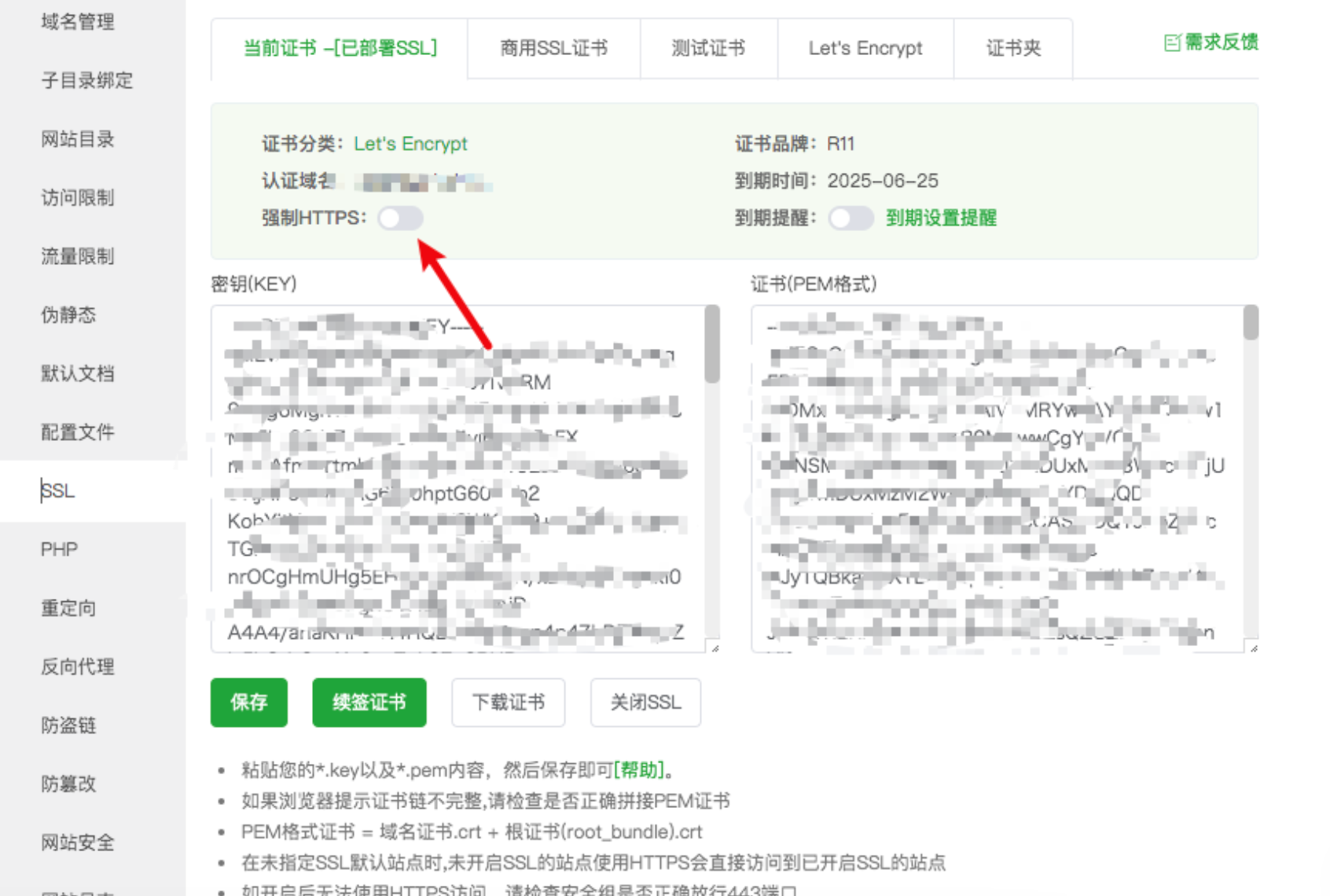
Task: Open the 证书夹 tab
Action: click(1013, 48)
